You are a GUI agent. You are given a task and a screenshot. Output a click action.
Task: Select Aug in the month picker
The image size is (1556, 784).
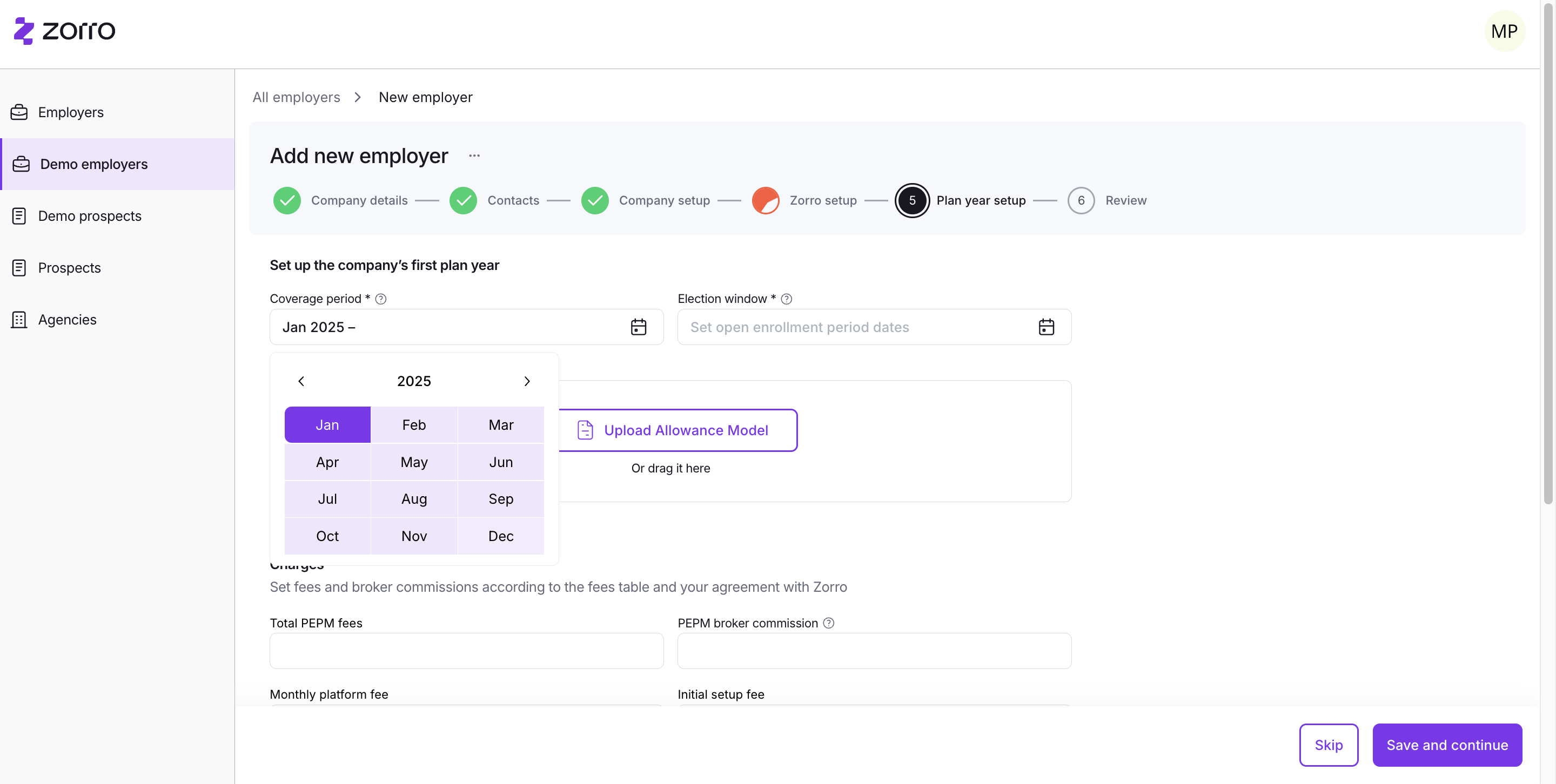point(414,499)
